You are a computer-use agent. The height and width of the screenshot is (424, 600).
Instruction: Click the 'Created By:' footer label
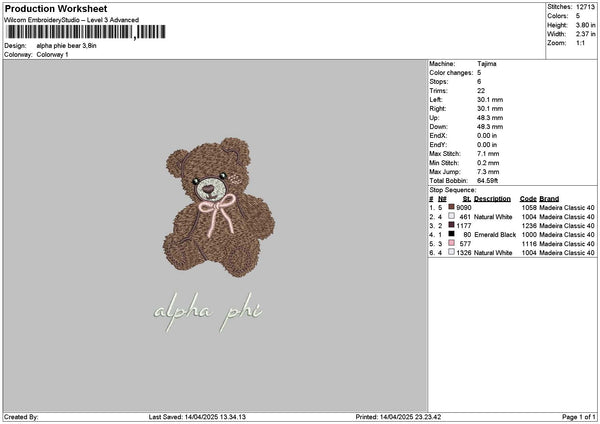pyautogui.click(x=21, y=417)
